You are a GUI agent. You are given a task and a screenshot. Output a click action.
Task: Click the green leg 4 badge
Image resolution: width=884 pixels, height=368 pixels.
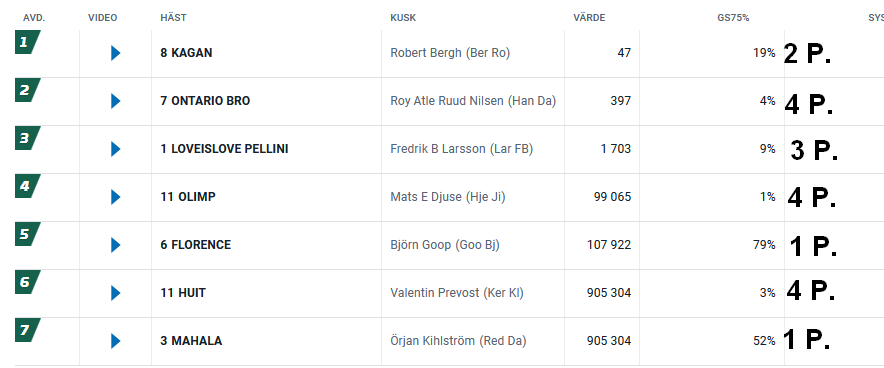(x=28, y=186)
